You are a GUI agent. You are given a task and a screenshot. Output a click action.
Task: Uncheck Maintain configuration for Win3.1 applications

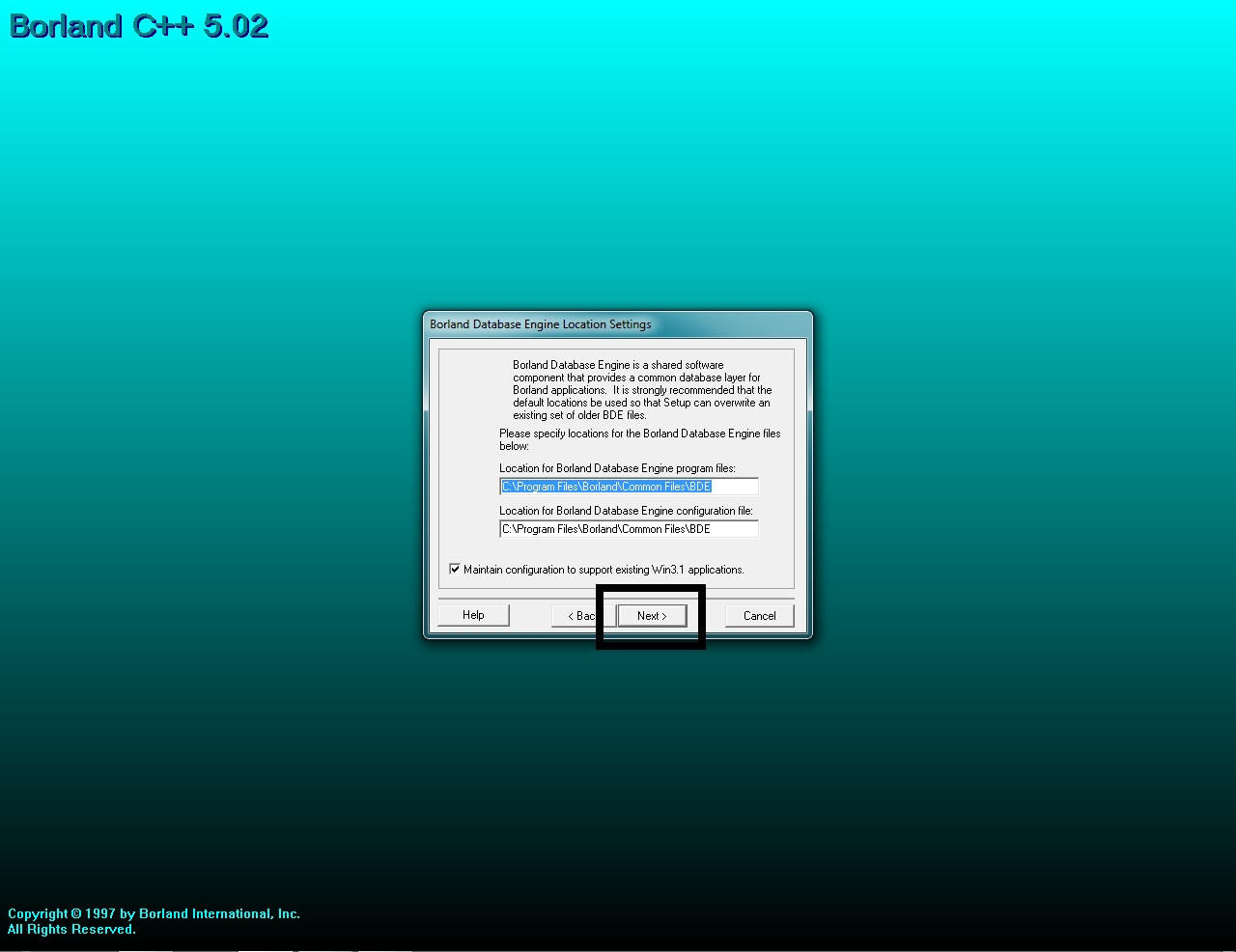(x=455, y=569)
